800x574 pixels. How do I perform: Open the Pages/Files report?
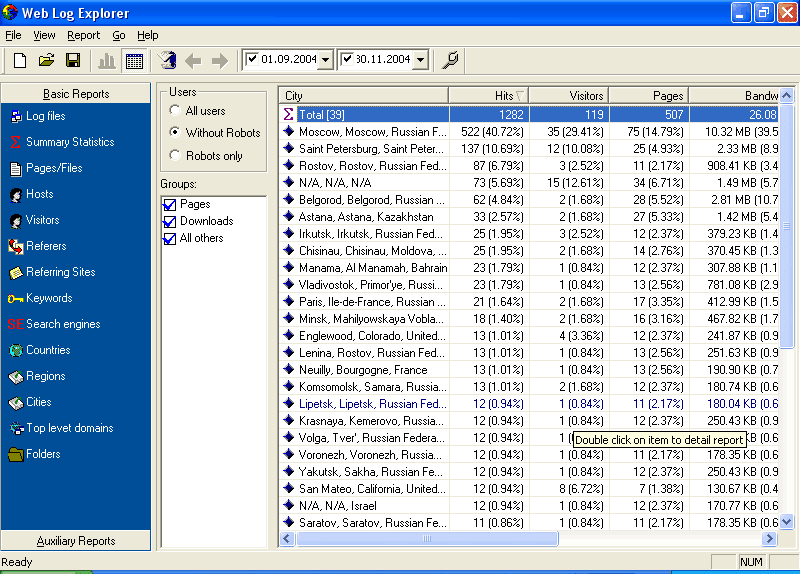pyautogui.click(x=46, y=168)
